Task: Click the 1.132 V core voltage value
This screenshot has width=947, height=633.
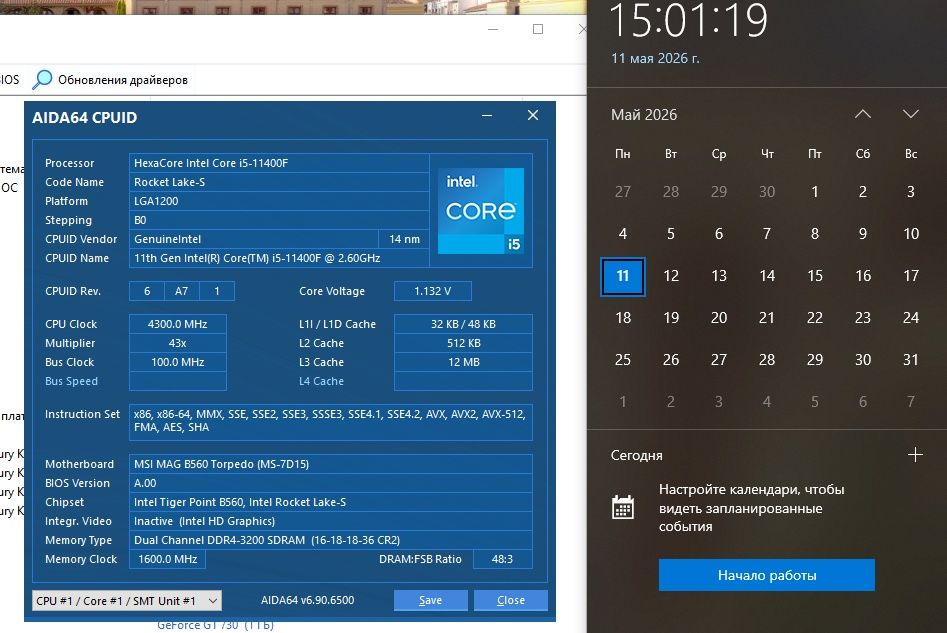Action: click(x=432, y=291)
